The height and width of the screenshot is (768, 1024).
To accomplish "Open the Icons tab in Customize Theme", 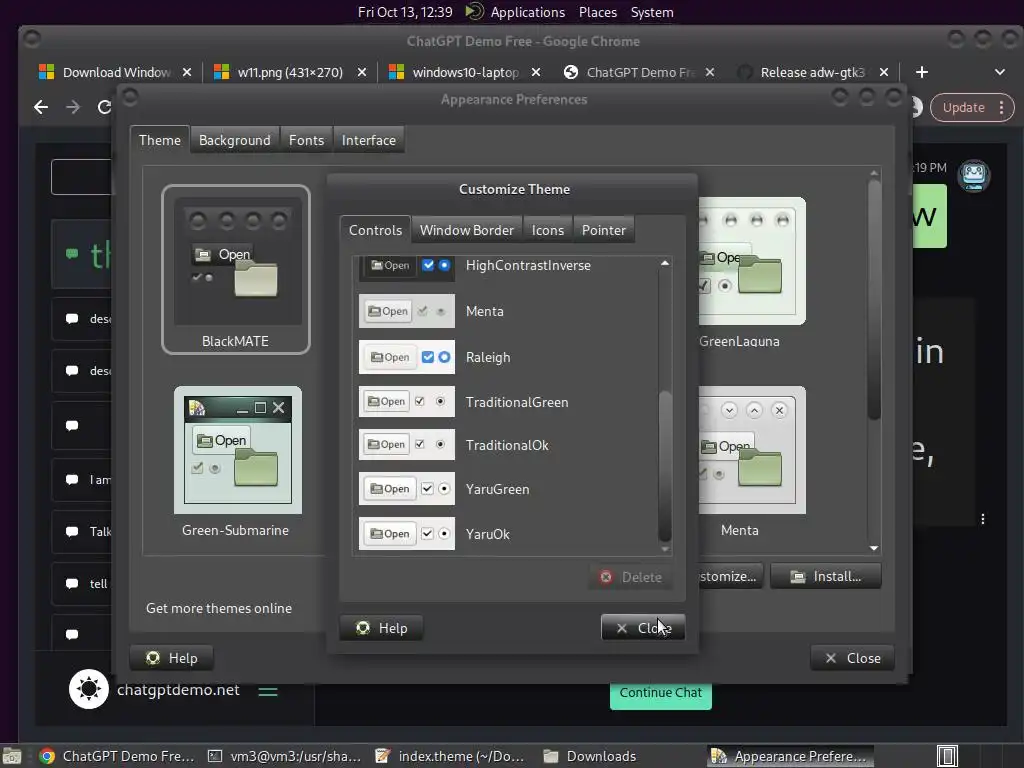I will 547,230.
